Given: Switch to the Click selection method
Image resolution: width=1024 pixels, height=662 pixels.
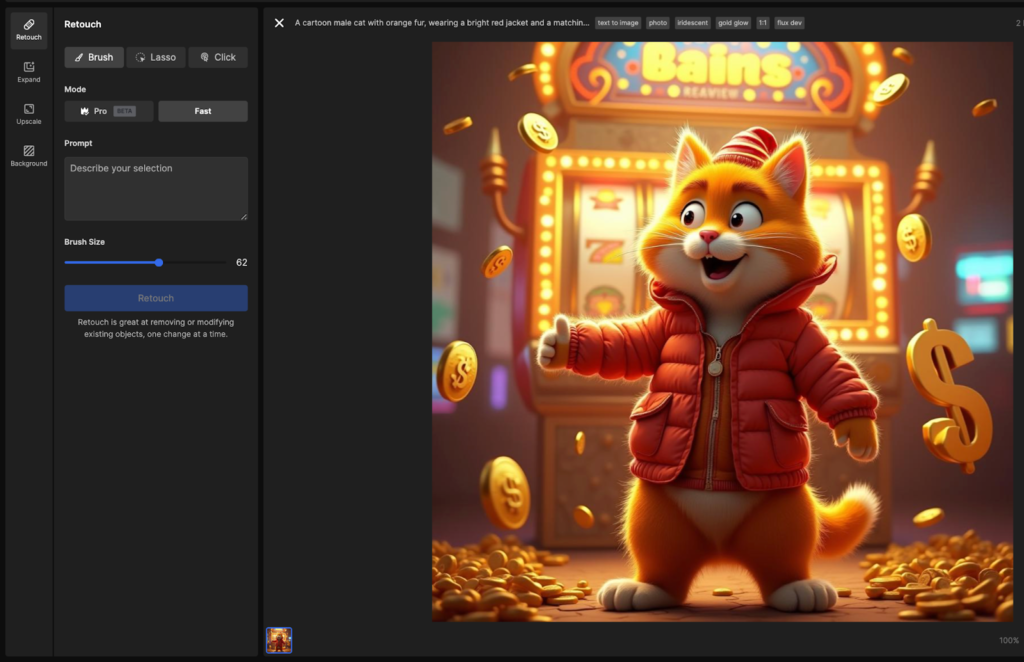Looking at the screenshot, I should [x=218, y=57].
